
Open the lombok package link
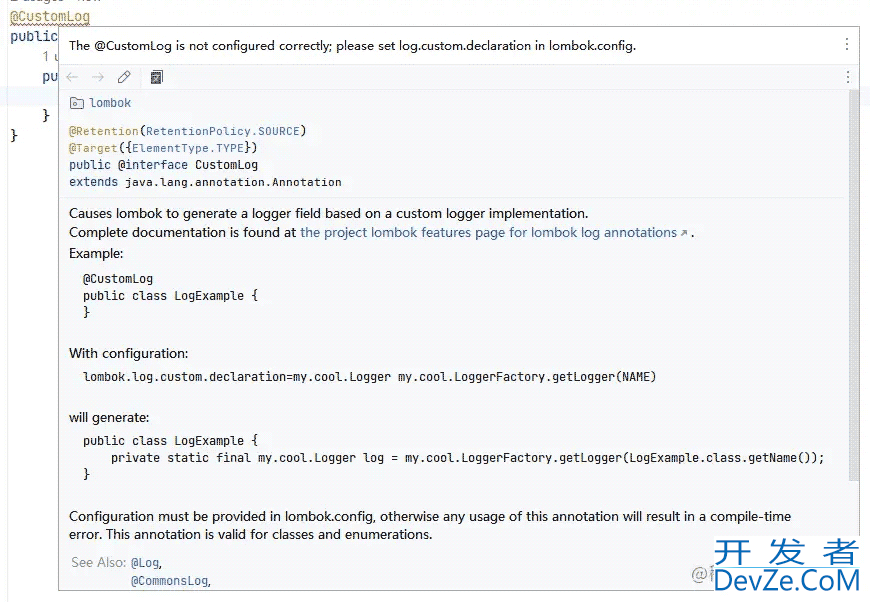click(x=110, y=103)
